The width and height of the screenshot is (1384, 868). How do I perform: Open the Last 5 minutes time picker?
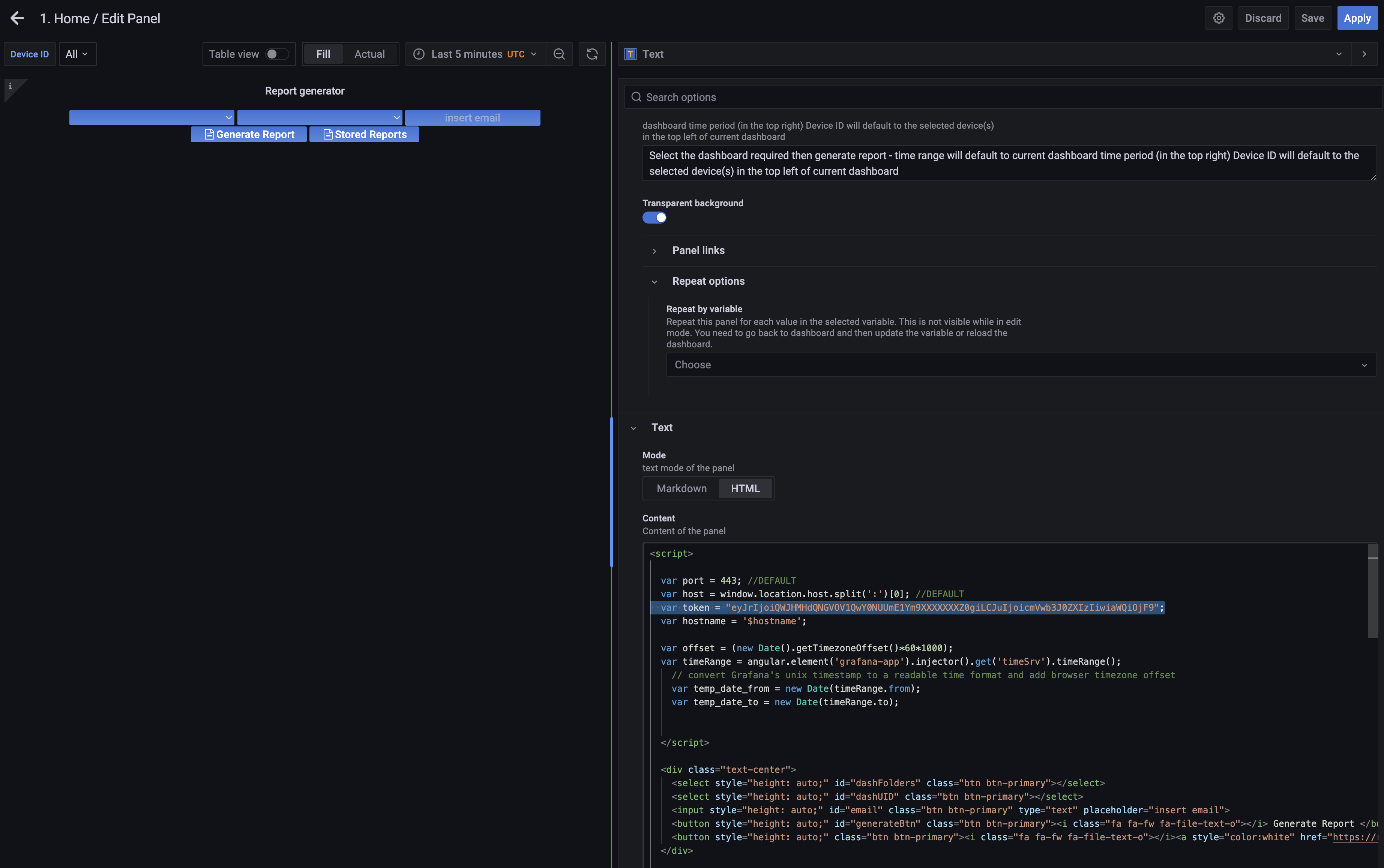(475, 54)
